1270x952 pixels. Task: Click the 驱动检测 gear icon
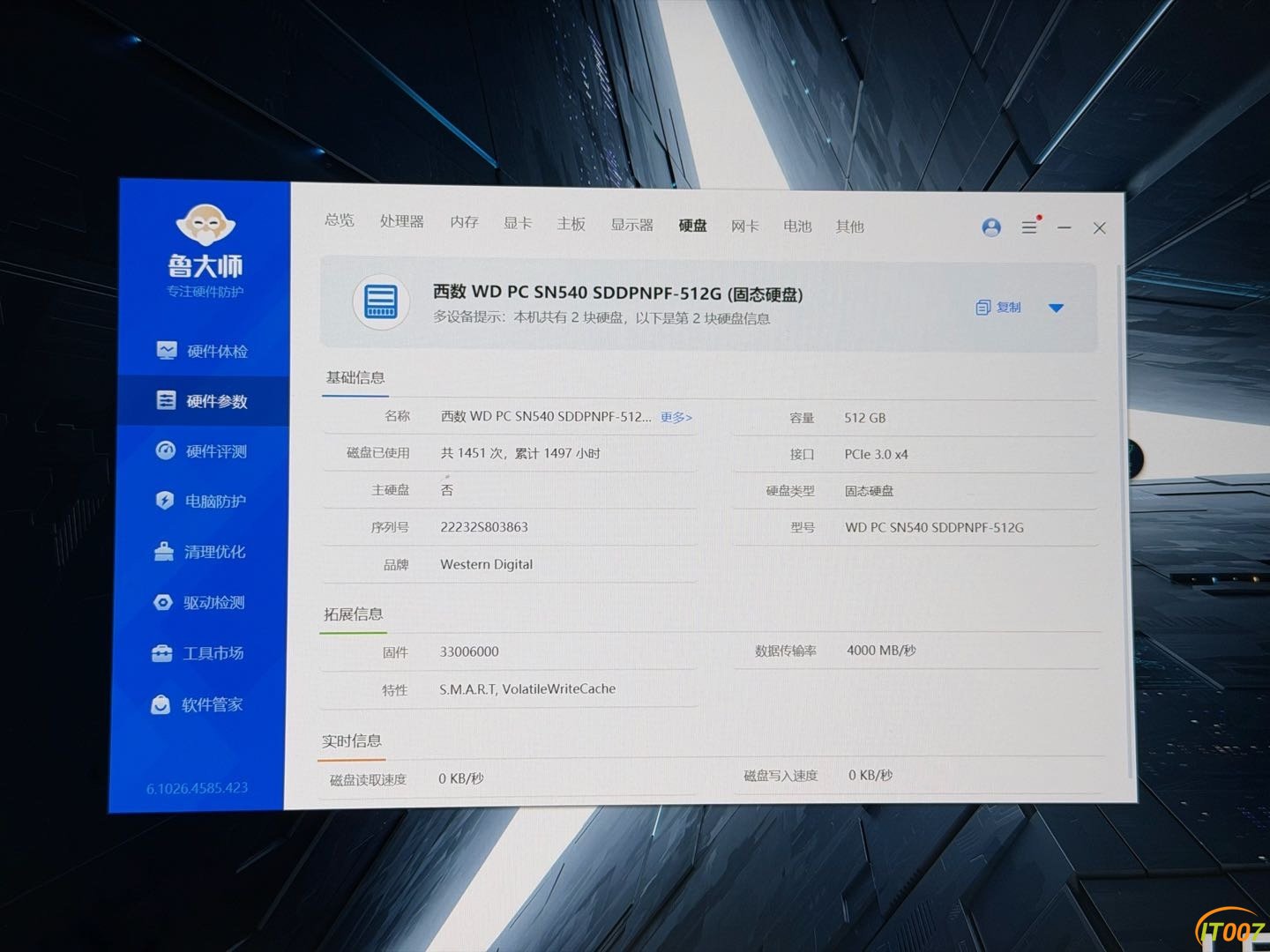click(162, 602)
